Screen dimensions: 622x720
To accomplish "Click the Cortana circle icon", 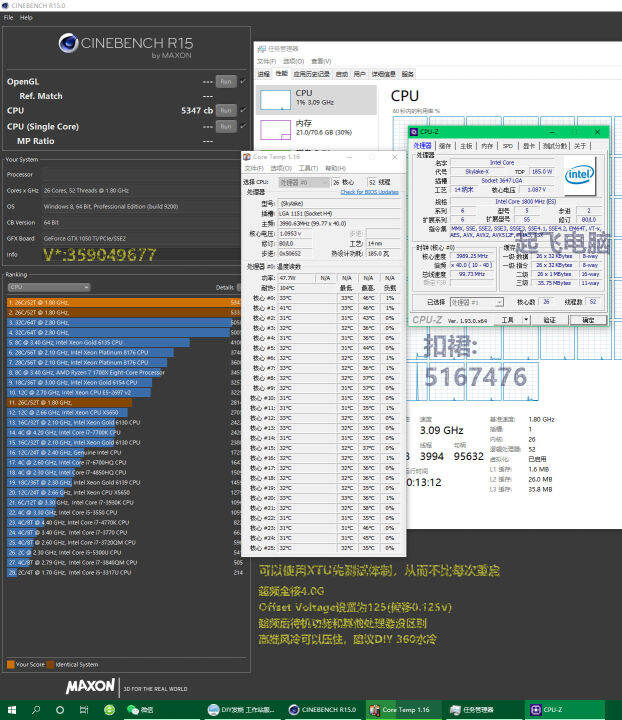I will coord(60,709).
